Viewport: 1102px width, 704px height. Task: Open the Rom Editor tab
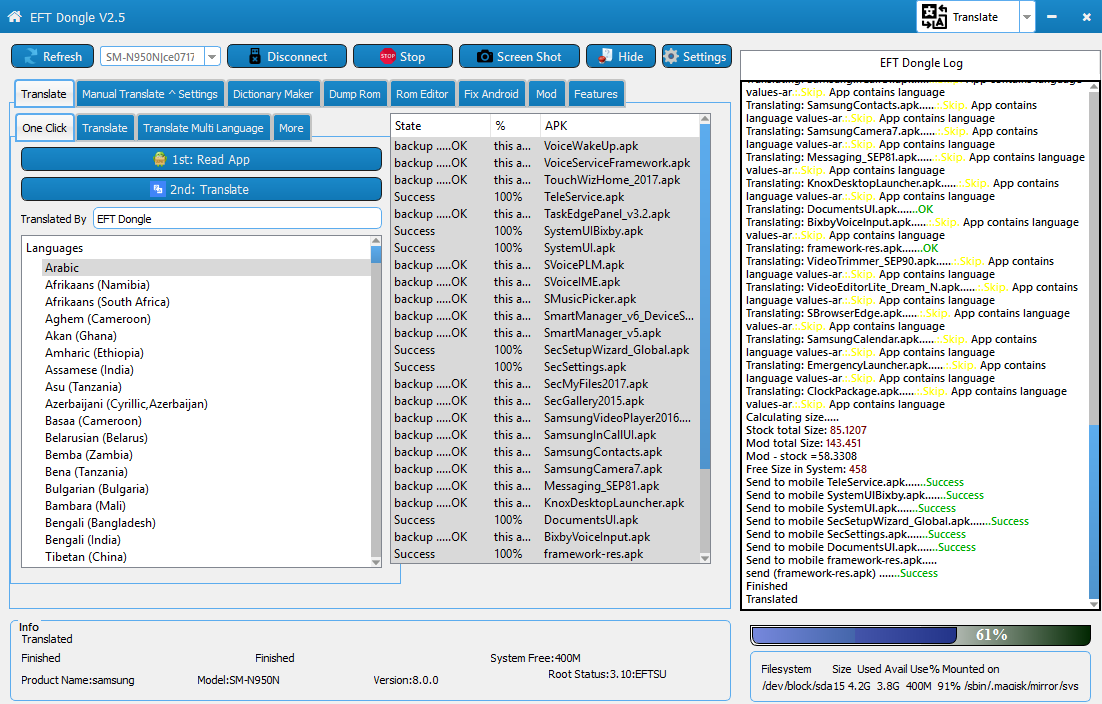[x=422, y=94]
